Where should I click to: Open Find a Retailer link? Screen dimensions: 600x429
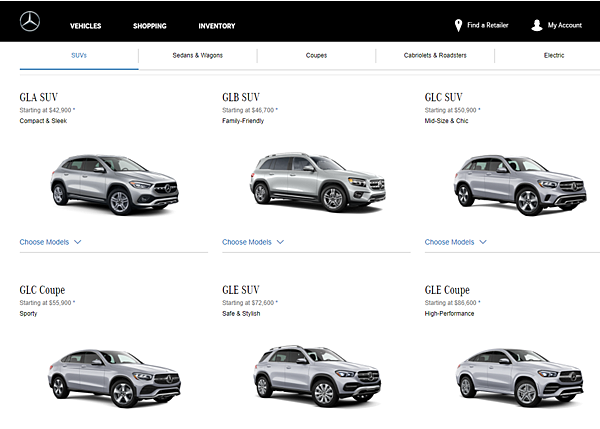coord(488,25)
